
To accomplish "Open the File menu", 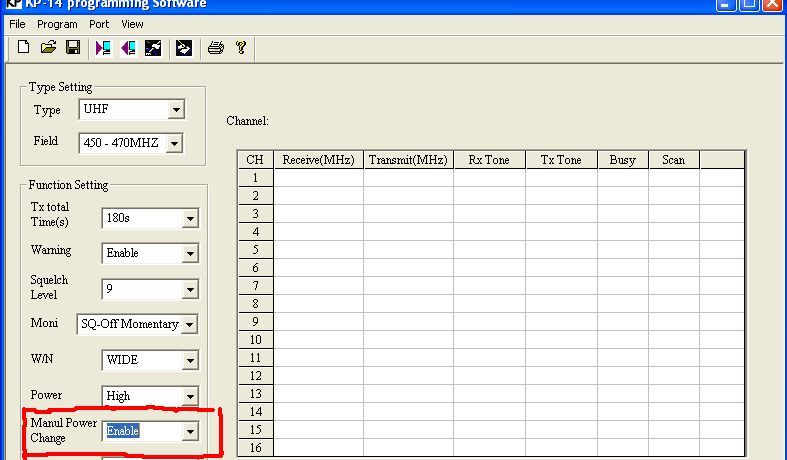I will point(17,24).
